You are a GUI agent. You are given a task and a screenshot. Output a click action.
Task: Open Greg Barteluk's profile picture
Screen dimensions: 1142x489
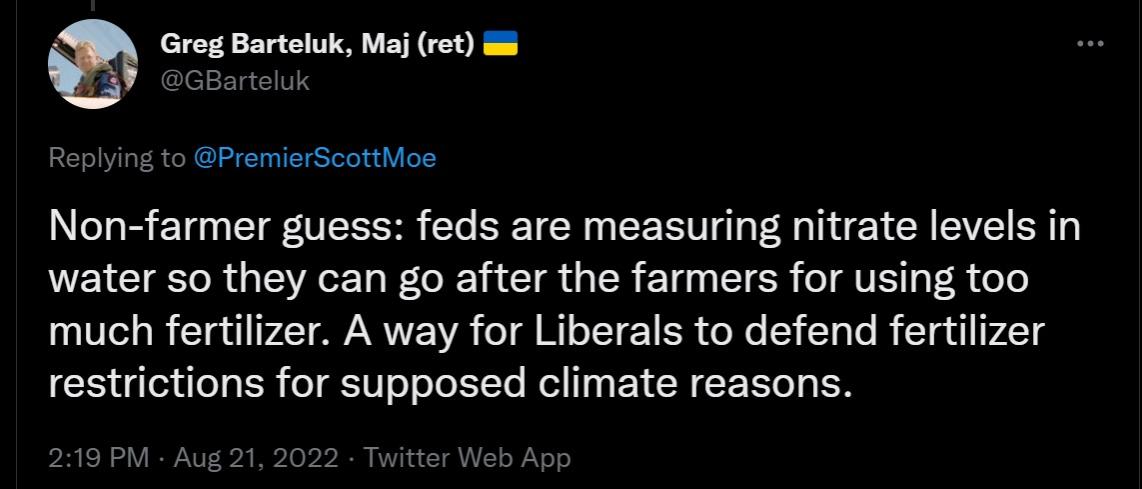92,64
